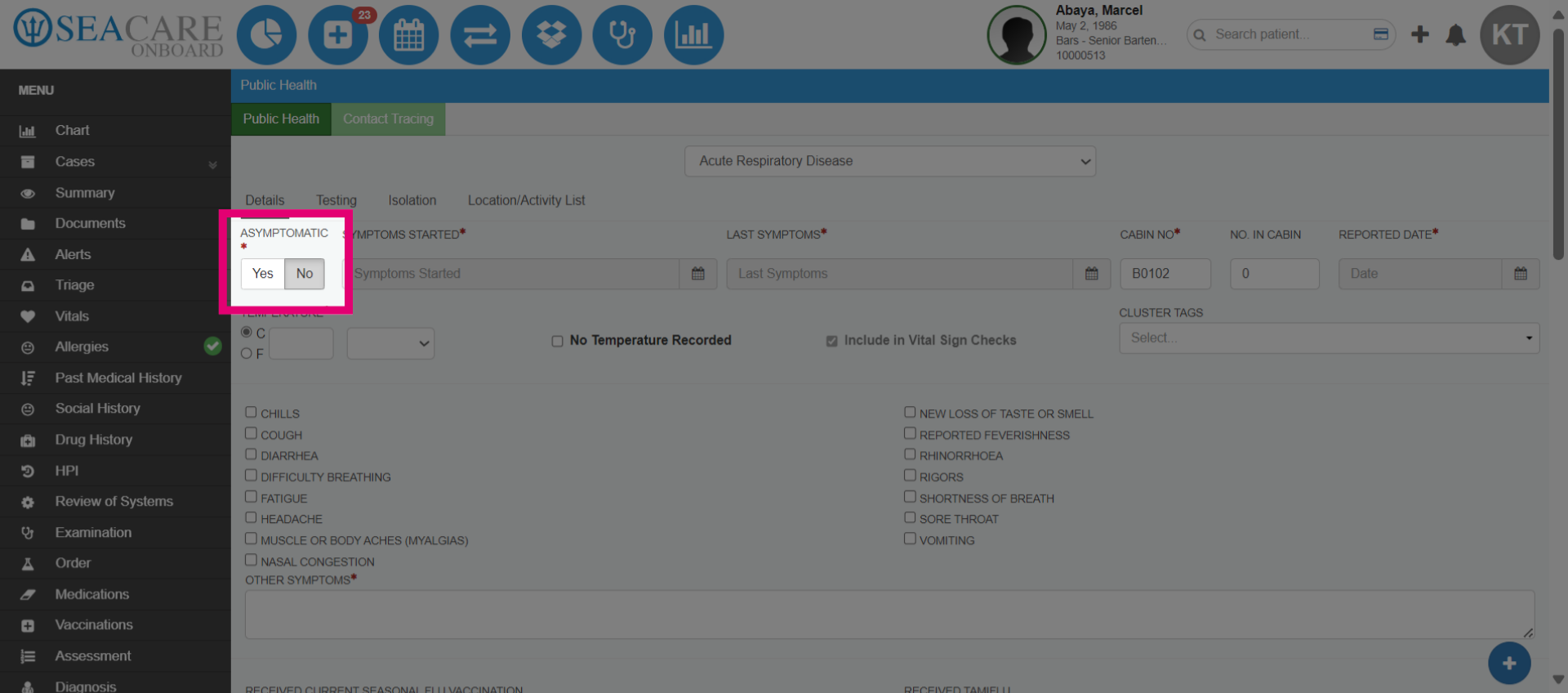Click the stethoscope icon in top toolbar
This screenshot has height=693, width=1568.
tap(622, 35)
